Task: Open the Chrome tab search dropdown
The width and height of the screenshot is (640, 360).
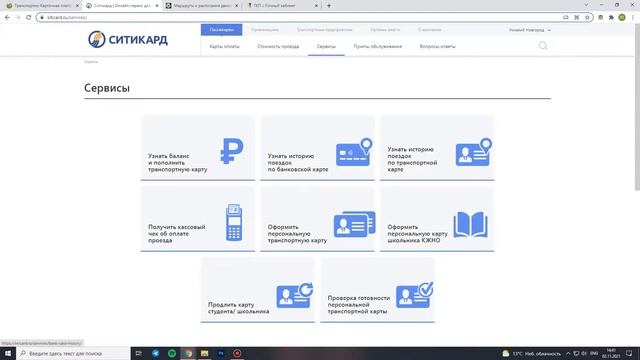Action: [x=586, y=5]
